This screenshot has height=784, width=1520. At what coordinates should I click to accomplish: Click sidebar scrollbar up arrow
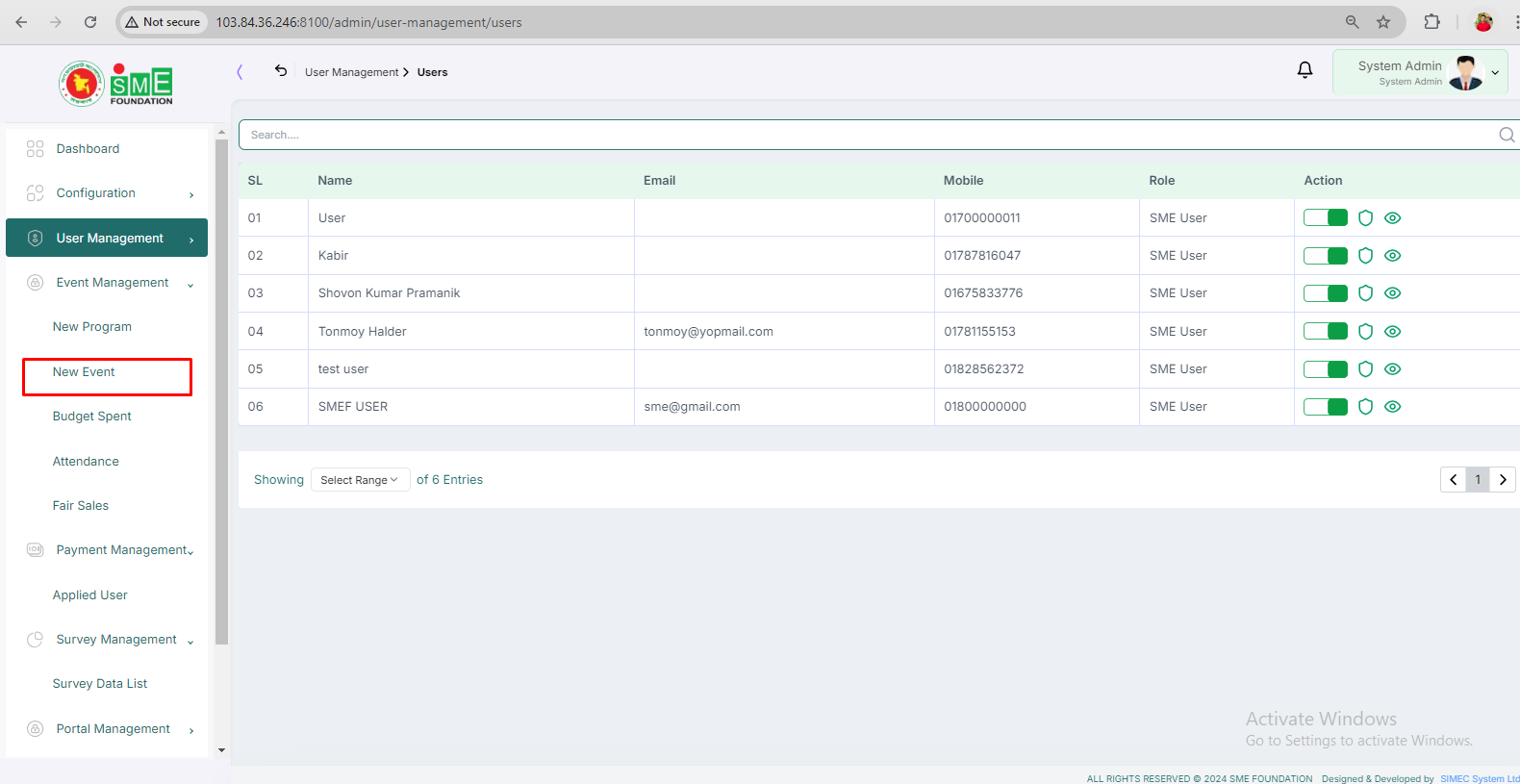tap(221, 133)
